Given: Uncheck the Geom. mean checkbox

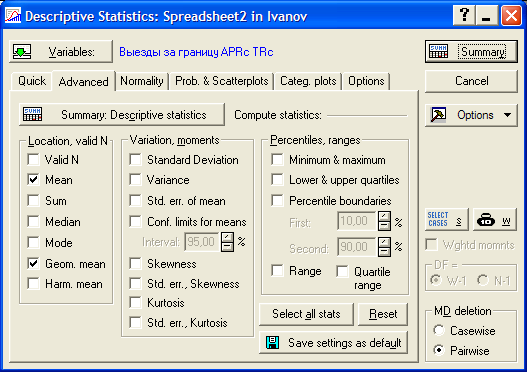Looking at the screenshot, I should point(34,264).
